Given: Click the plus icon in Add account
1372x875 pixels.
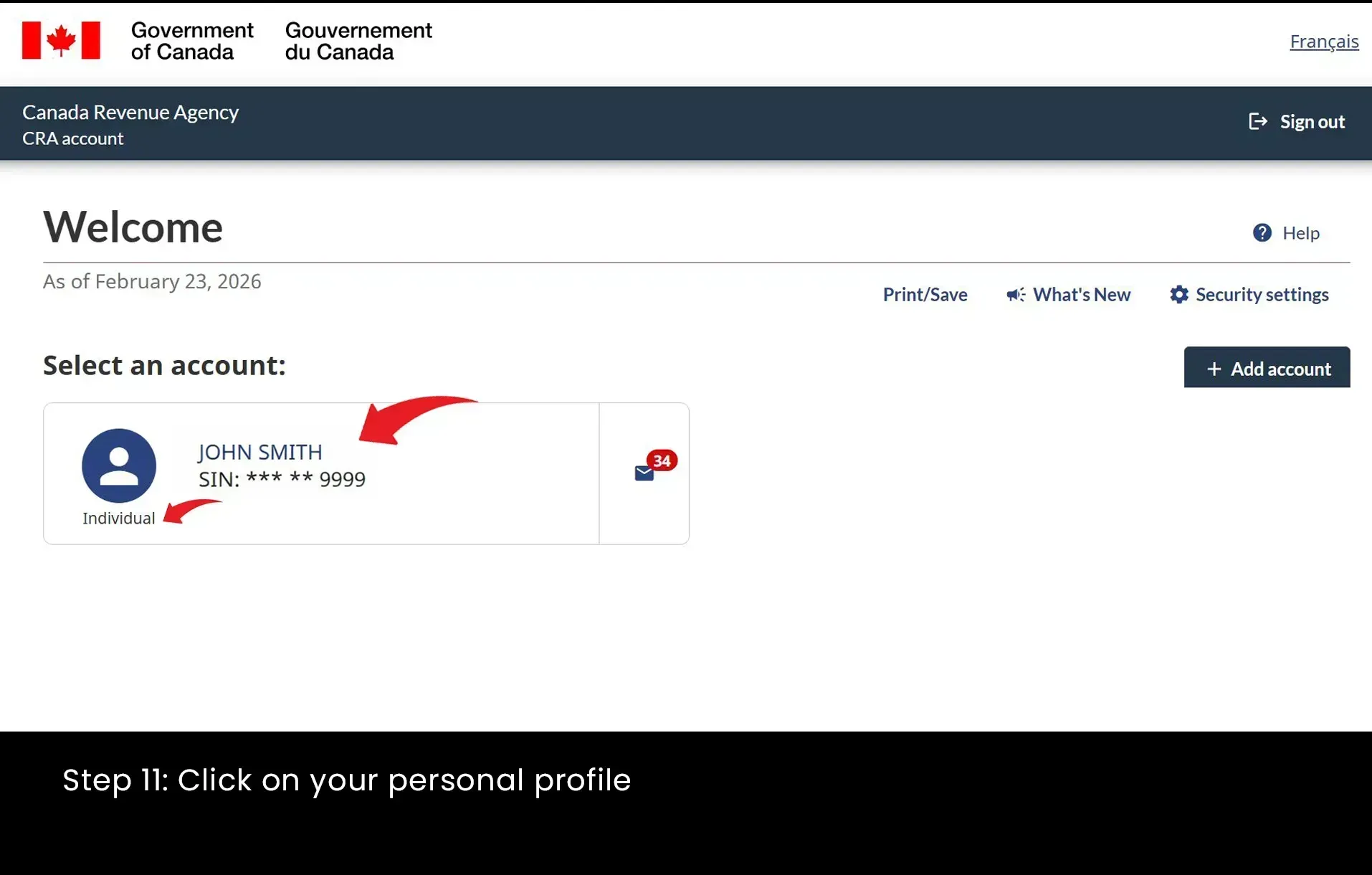Looking at the screenshot, I should pyautogui.click(x=1214, y=369).
